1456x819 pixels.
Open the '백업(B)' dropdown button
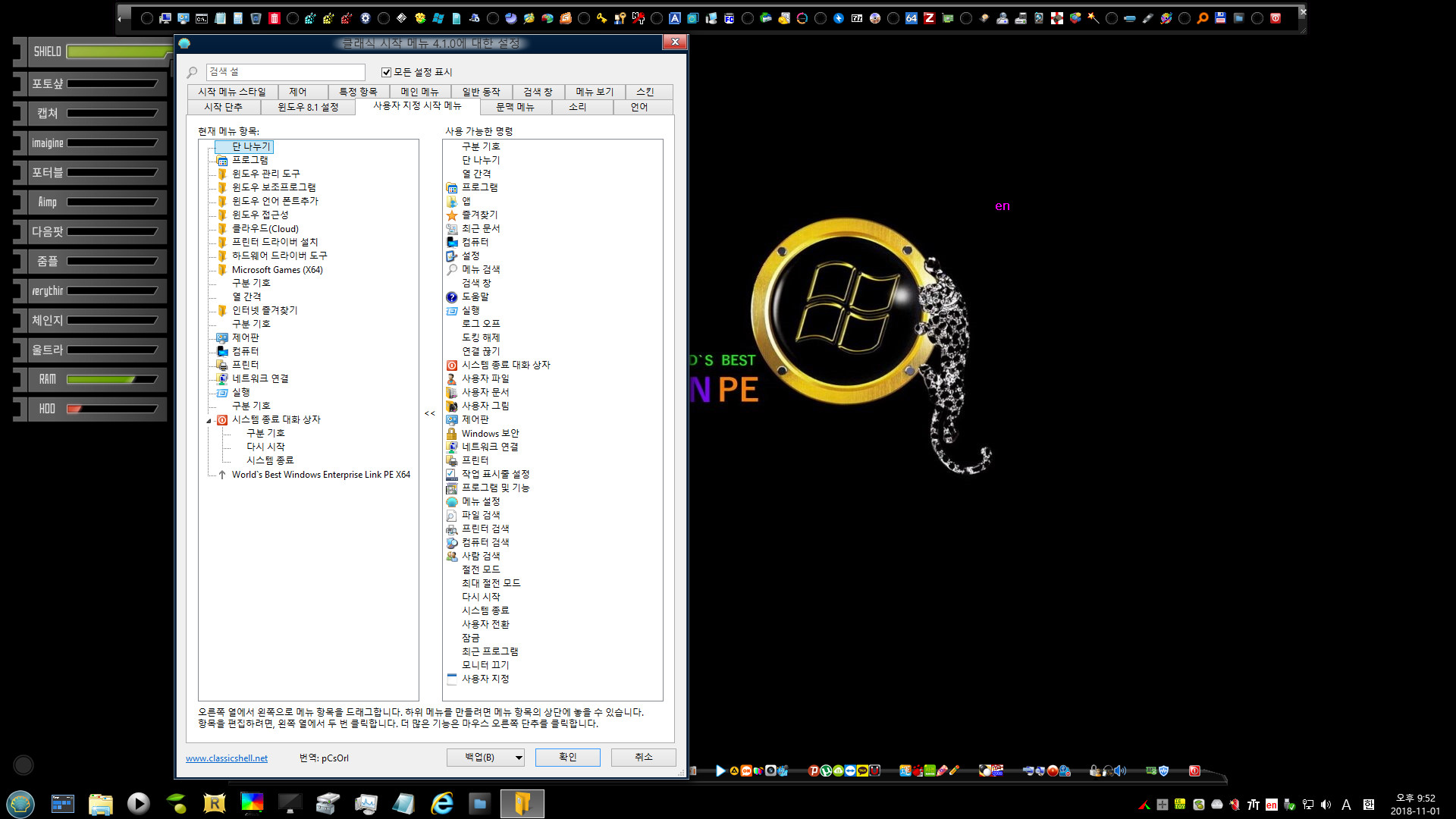(x=485, y=757)
